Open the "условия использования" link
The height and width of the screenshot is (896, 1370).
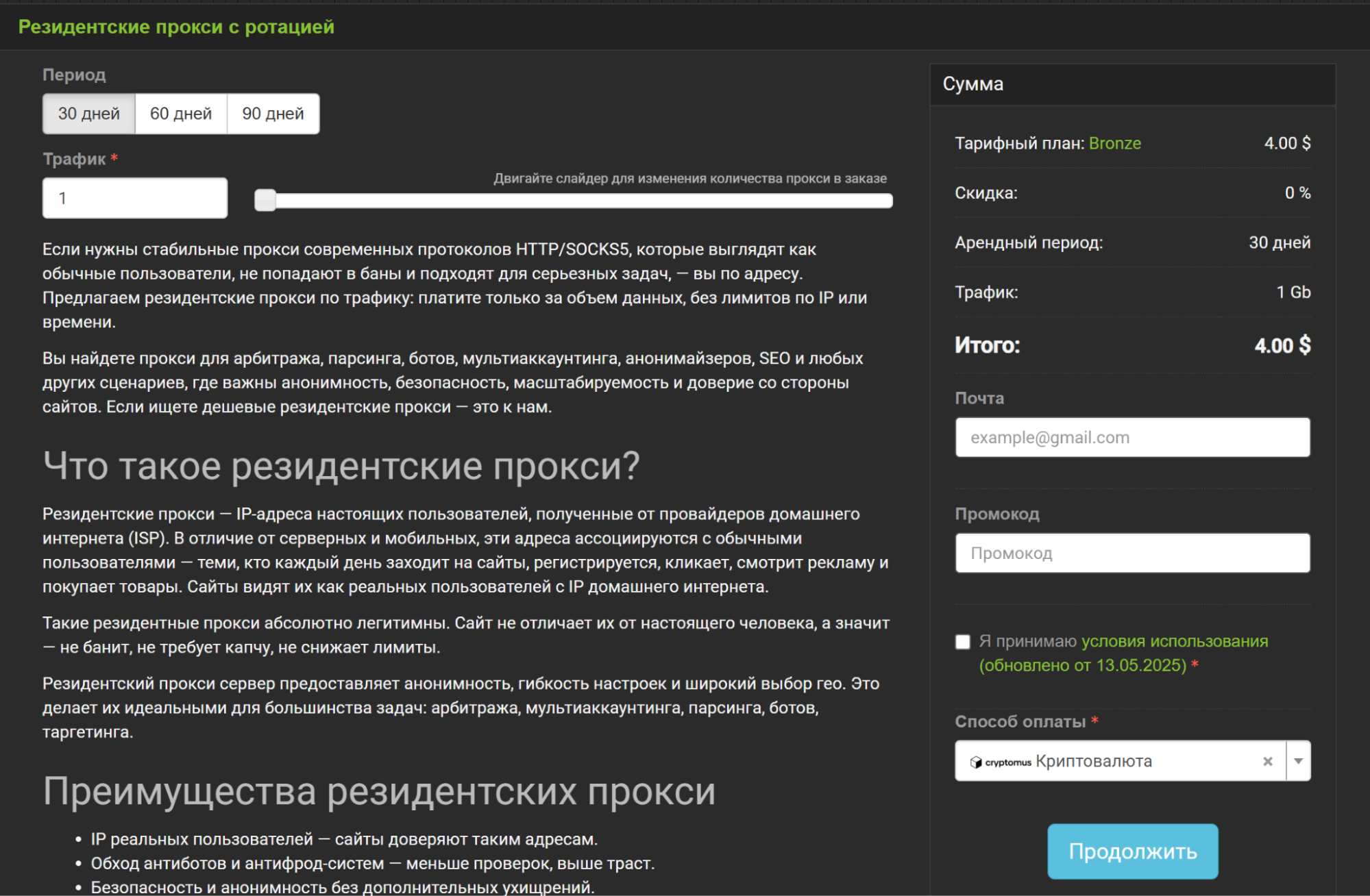click(x=1175, y=640)
